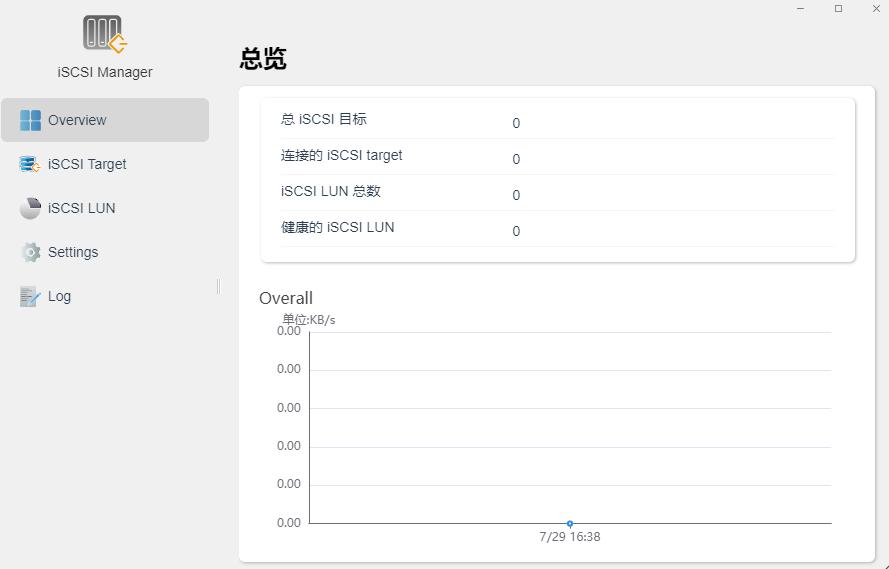Click the iSCSI LUN pie icon
Viewport: 889px width, 569px height.
tap(30, 208)
